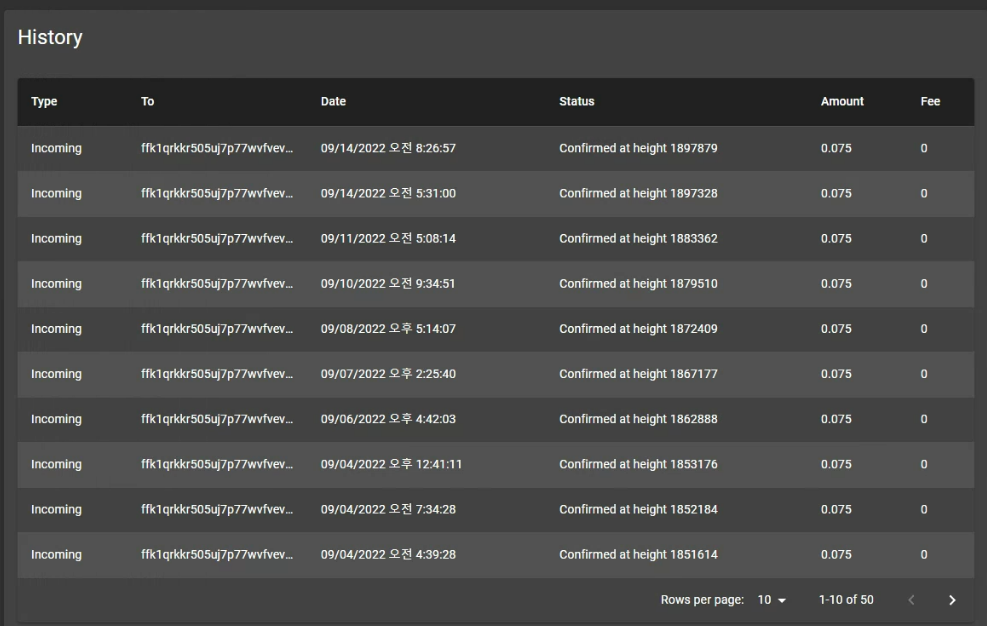Click Incoming in the 1867177 row

pyautogui.click(x=57, y=374)
